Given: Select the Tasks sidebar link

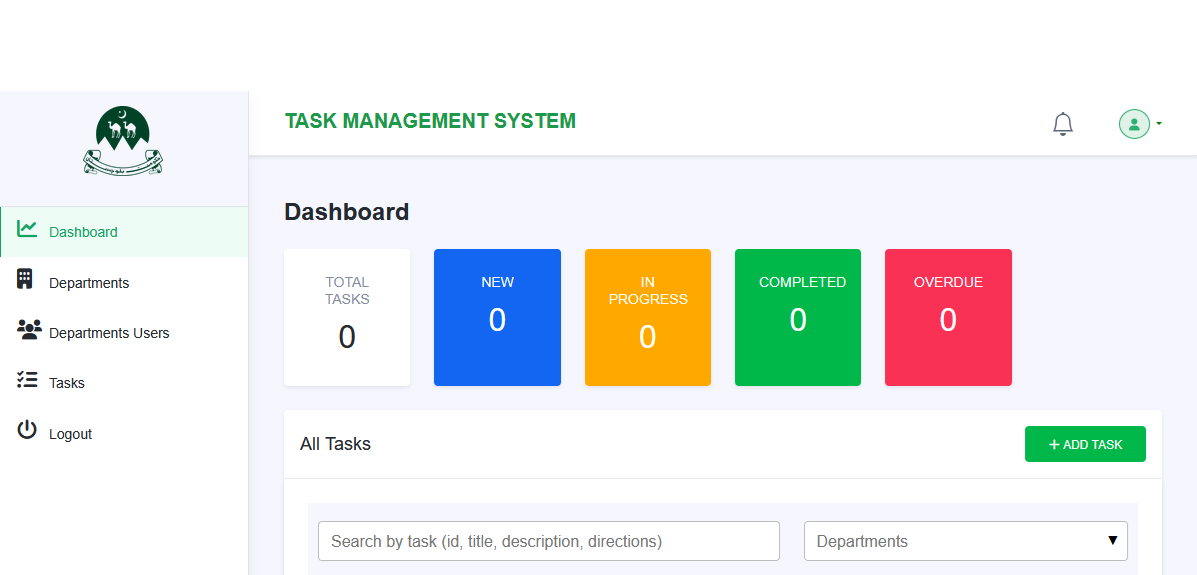Looking at the screenshot, I should pyautogui.click(x=67, y=383).
